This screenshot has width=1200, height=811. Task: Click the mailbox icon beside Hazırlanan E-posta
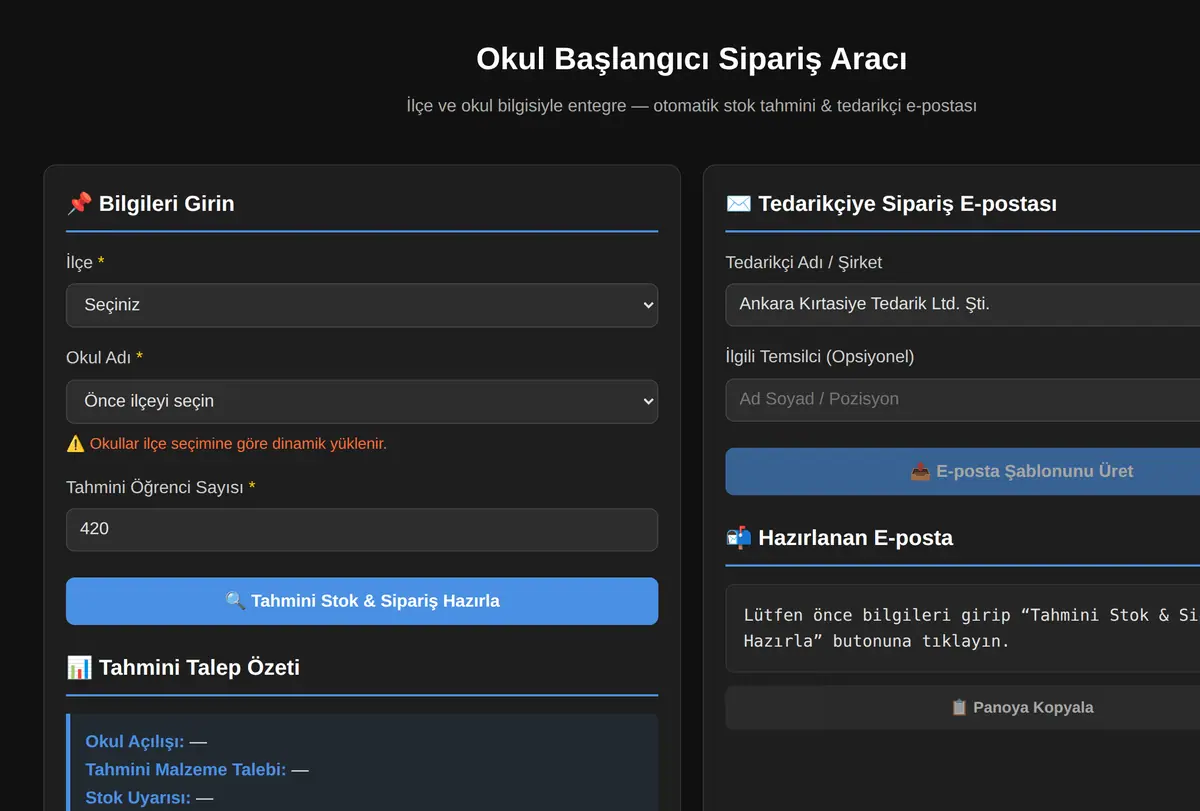coord(738,538)
